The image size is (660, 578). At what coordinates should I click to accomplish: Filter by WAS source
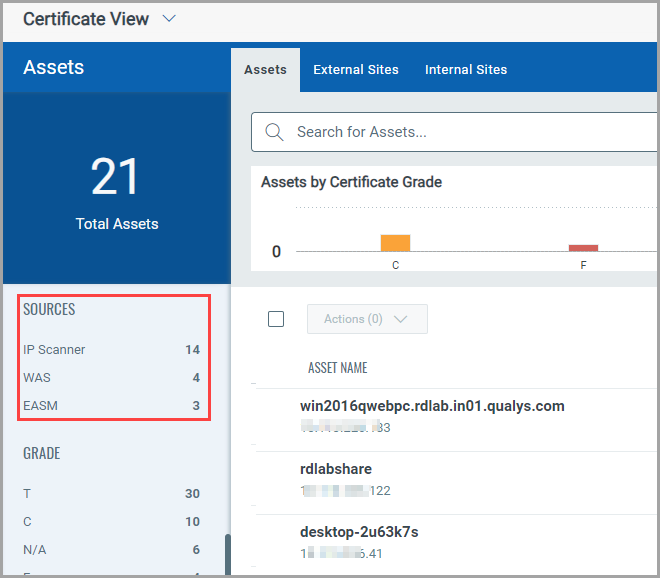[x=37, y=378]
